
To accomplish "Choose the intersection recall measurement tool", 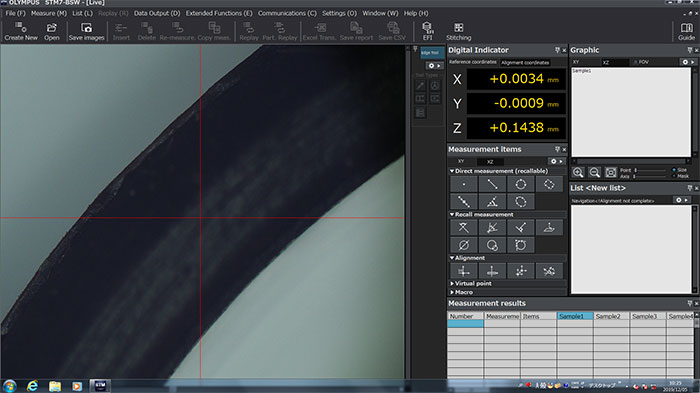I will tap(464, 228).
